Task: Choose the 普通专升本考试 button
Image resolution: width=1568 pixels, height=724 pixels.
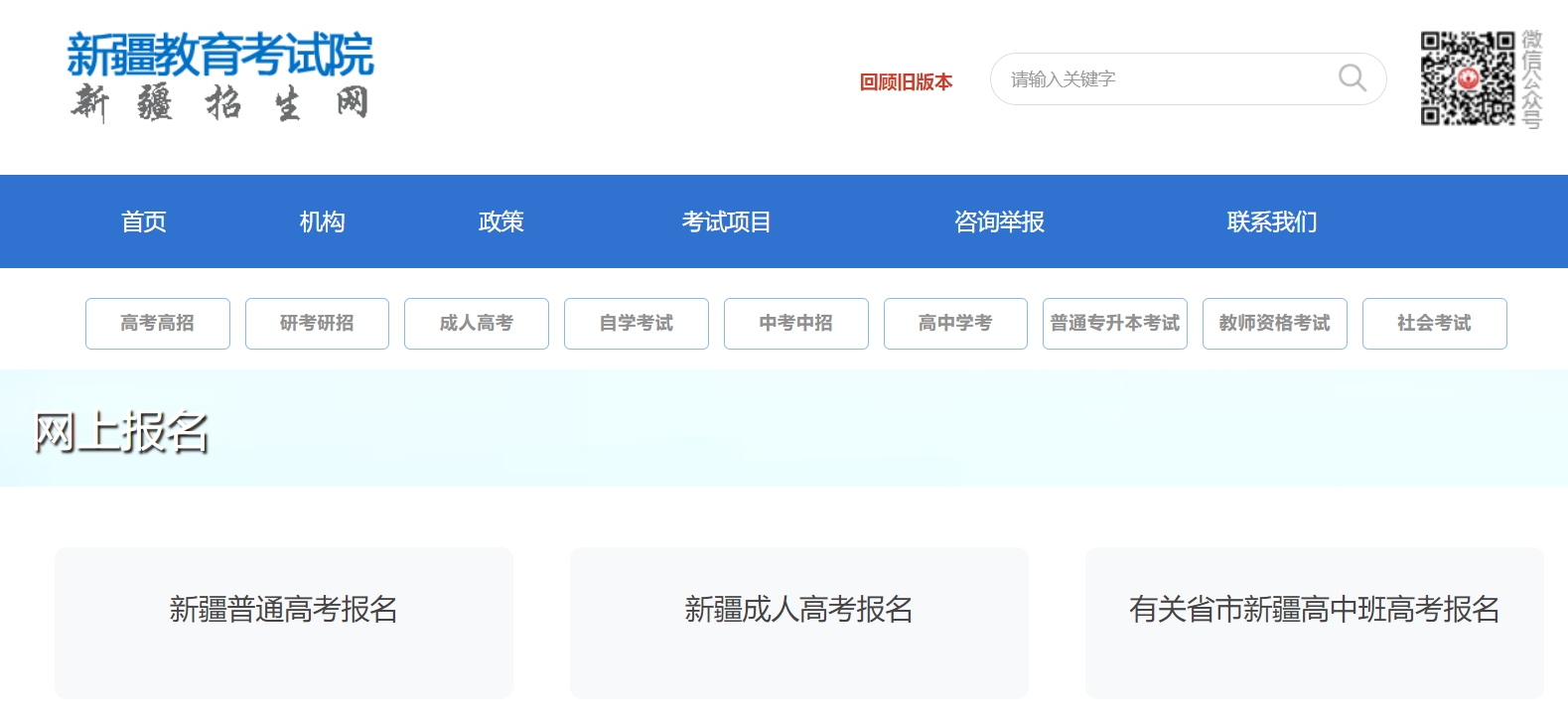Action: [1115, 324]
